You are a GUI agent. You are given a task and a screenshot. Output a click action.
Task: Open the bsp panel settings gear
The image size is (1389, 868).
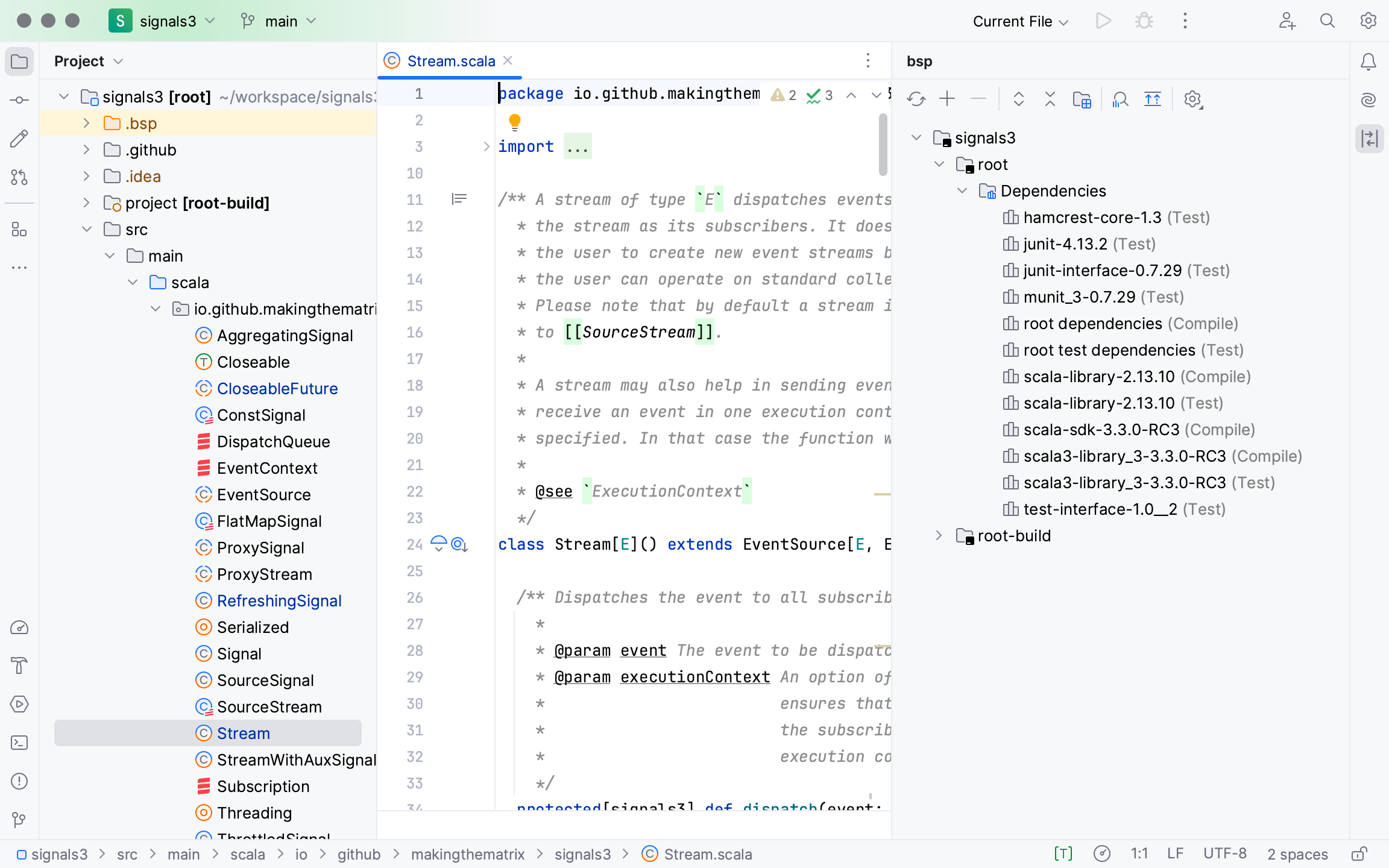point(1192,99)
